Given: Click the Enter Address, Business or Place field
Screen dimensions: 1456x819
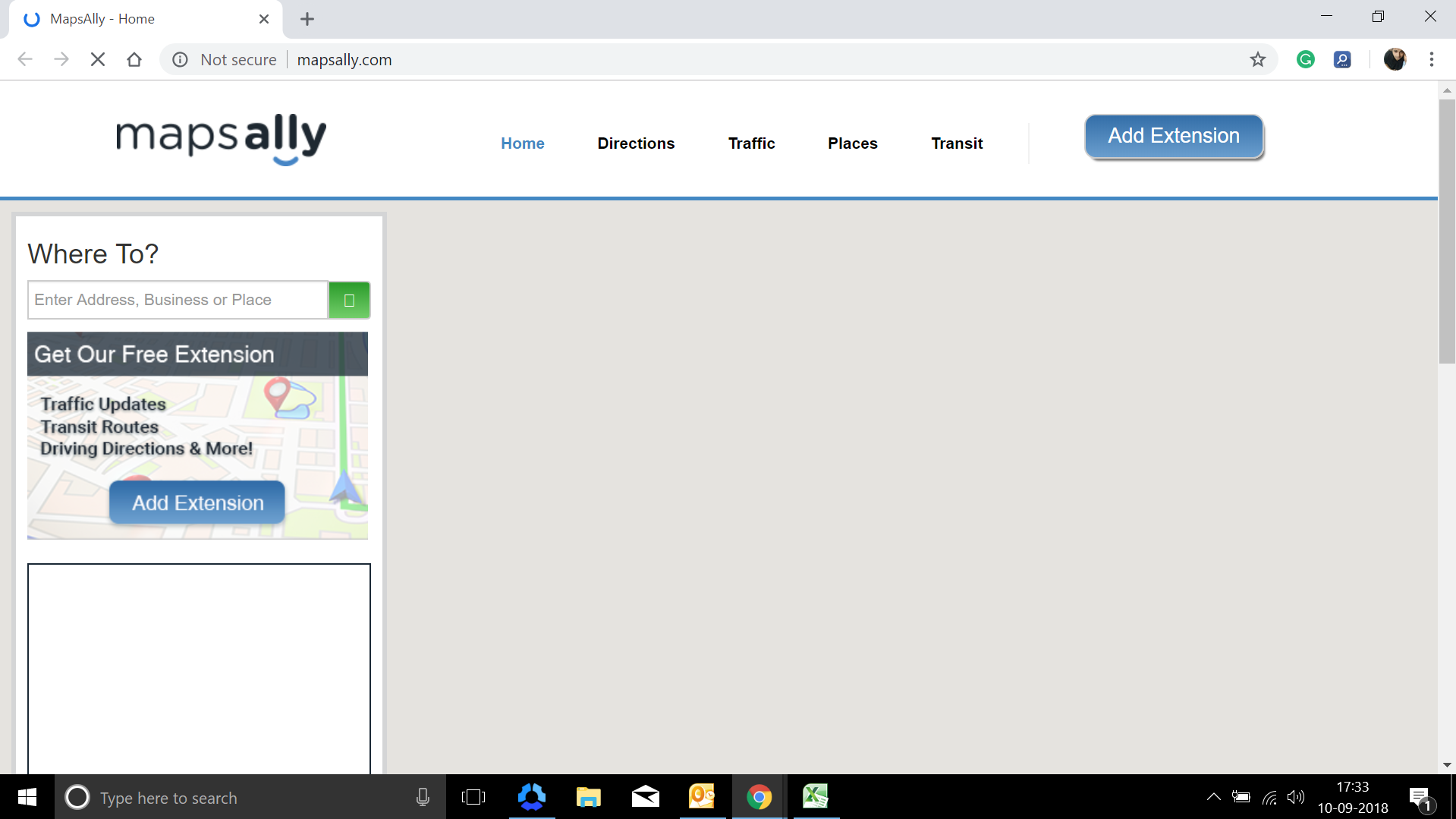Looking at the screenshot, I should 178,300.
